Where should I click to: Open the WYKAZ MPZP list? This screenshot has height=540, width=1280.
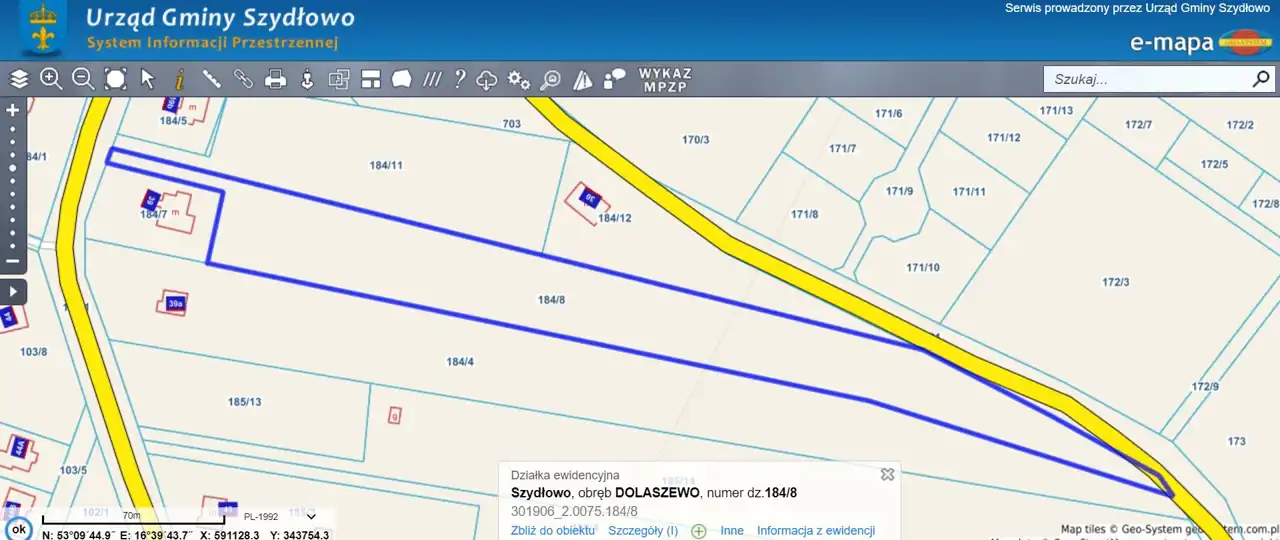point(666,80)
